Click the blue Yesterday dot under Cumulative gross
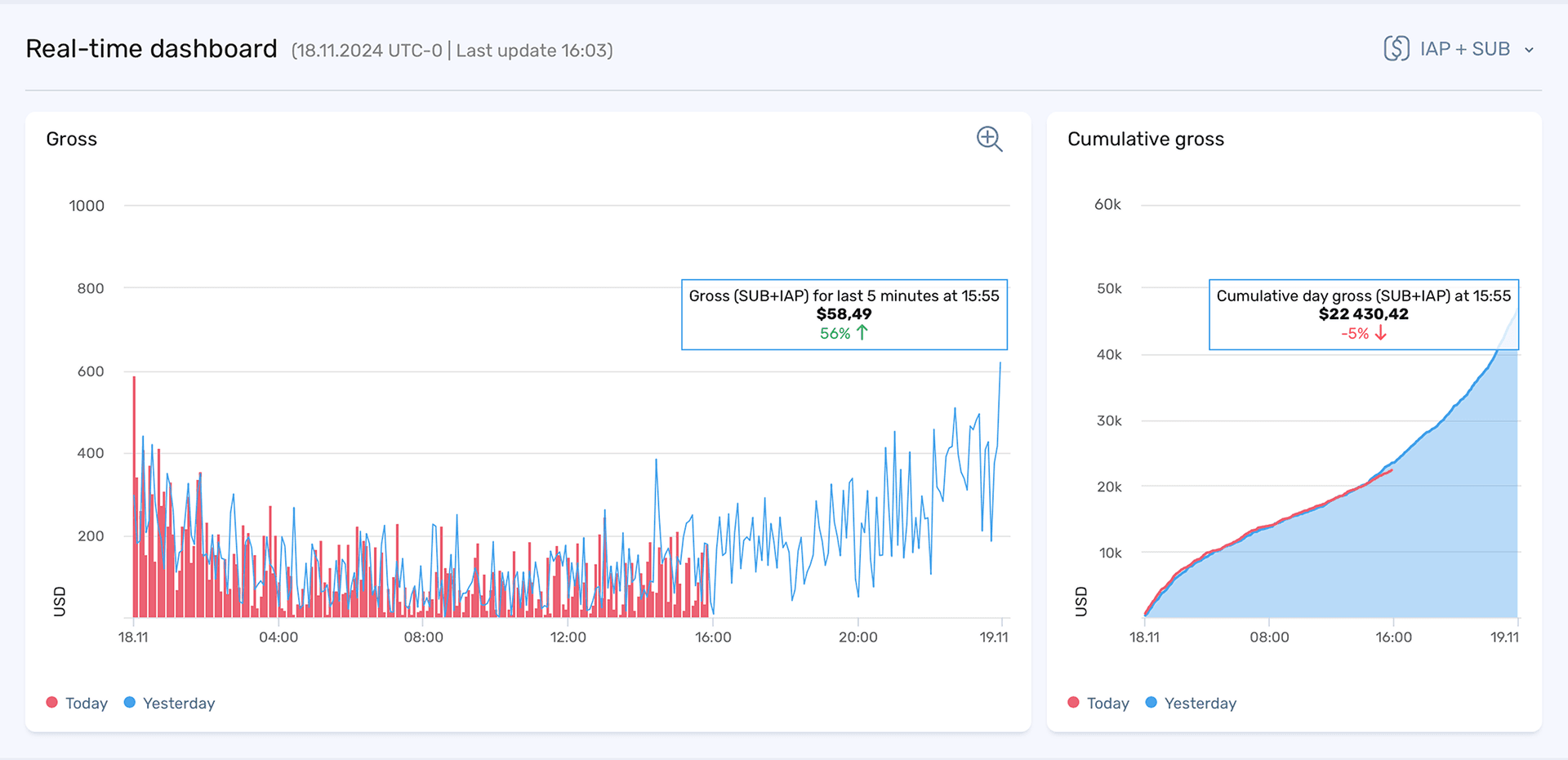1568x760 pixels. coord(1150,702)
